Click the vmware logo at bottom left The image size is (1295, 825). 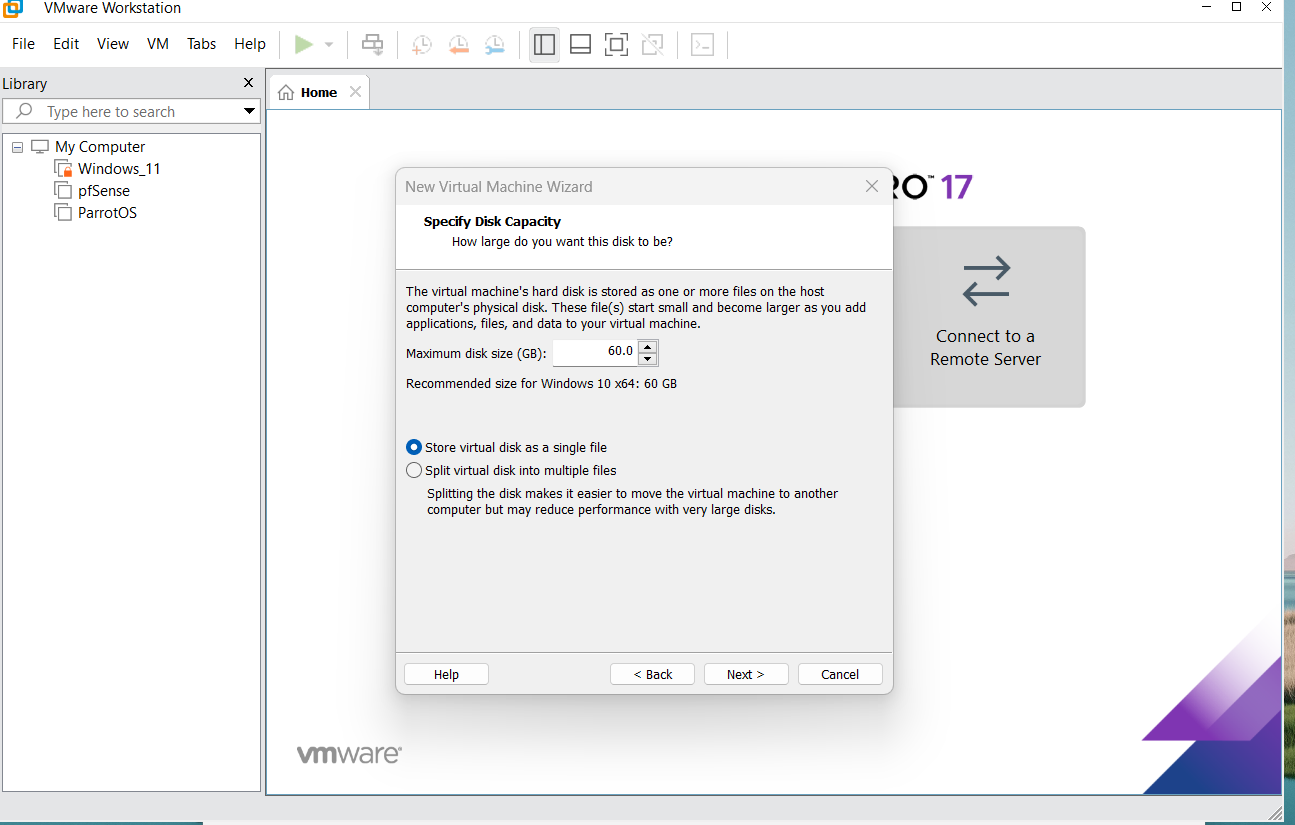pyautogui.click(x=349, y=754)
